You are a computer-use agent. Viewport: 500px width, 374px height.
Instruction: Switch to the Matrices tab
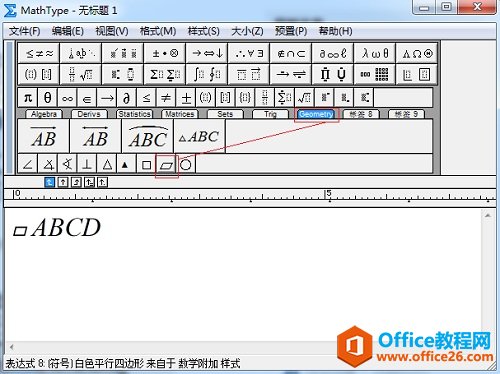pyautogui.click(x=180, y=114)
